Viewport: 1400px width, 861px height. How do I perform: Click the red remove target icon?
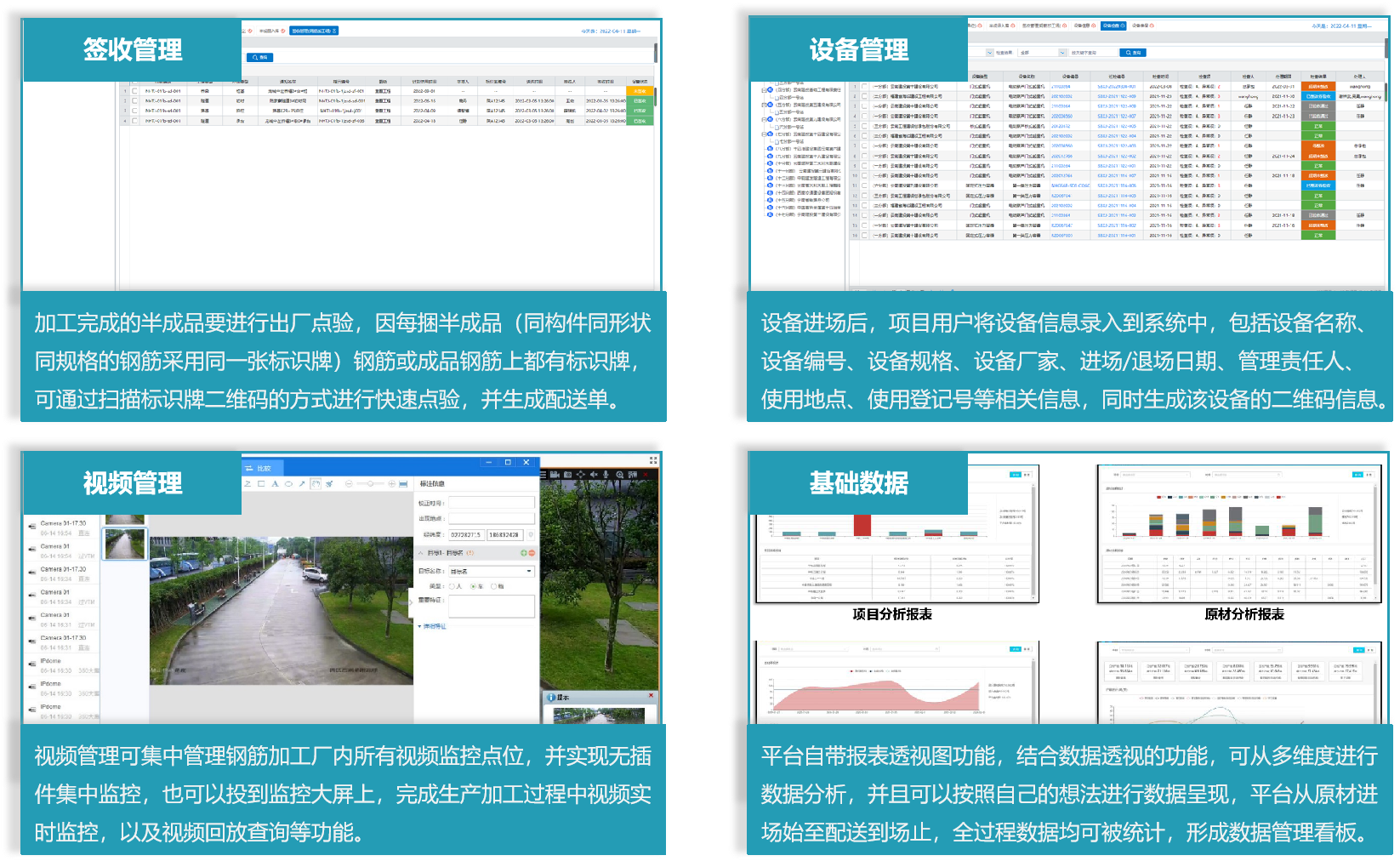[532, 553]
